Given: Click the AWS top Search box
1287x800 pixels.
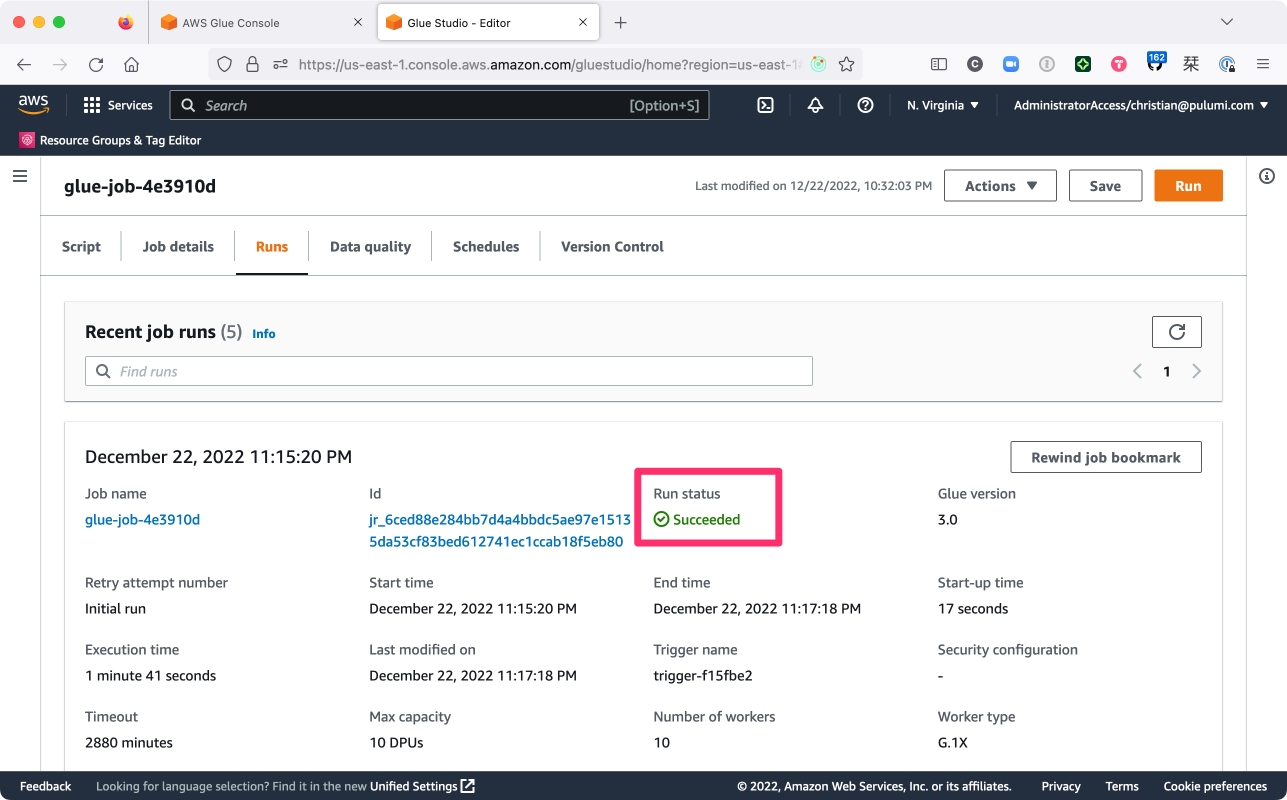Looking at the screenshot, I should (439, 105).
